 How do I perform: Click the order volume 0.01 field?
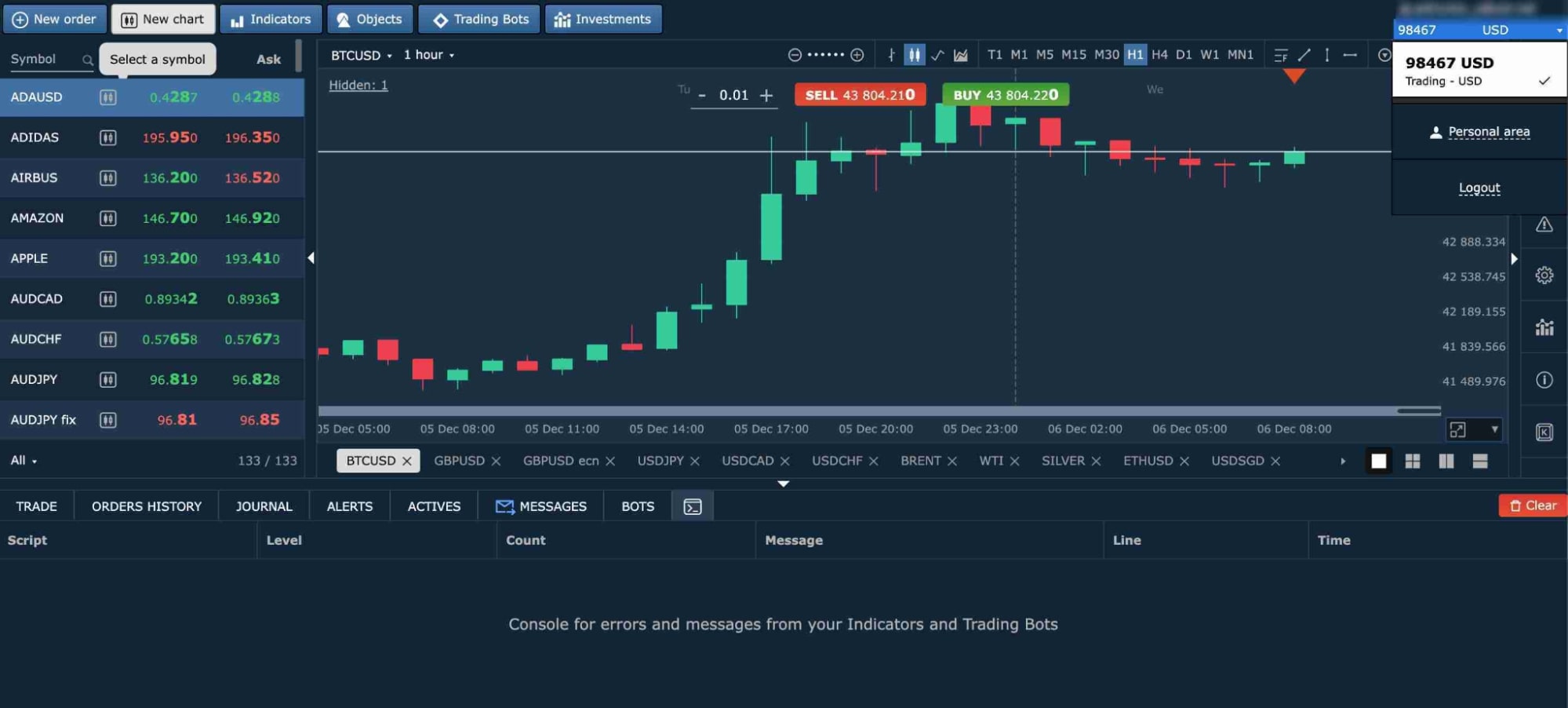pyautogui.click(x=733, y=95)
